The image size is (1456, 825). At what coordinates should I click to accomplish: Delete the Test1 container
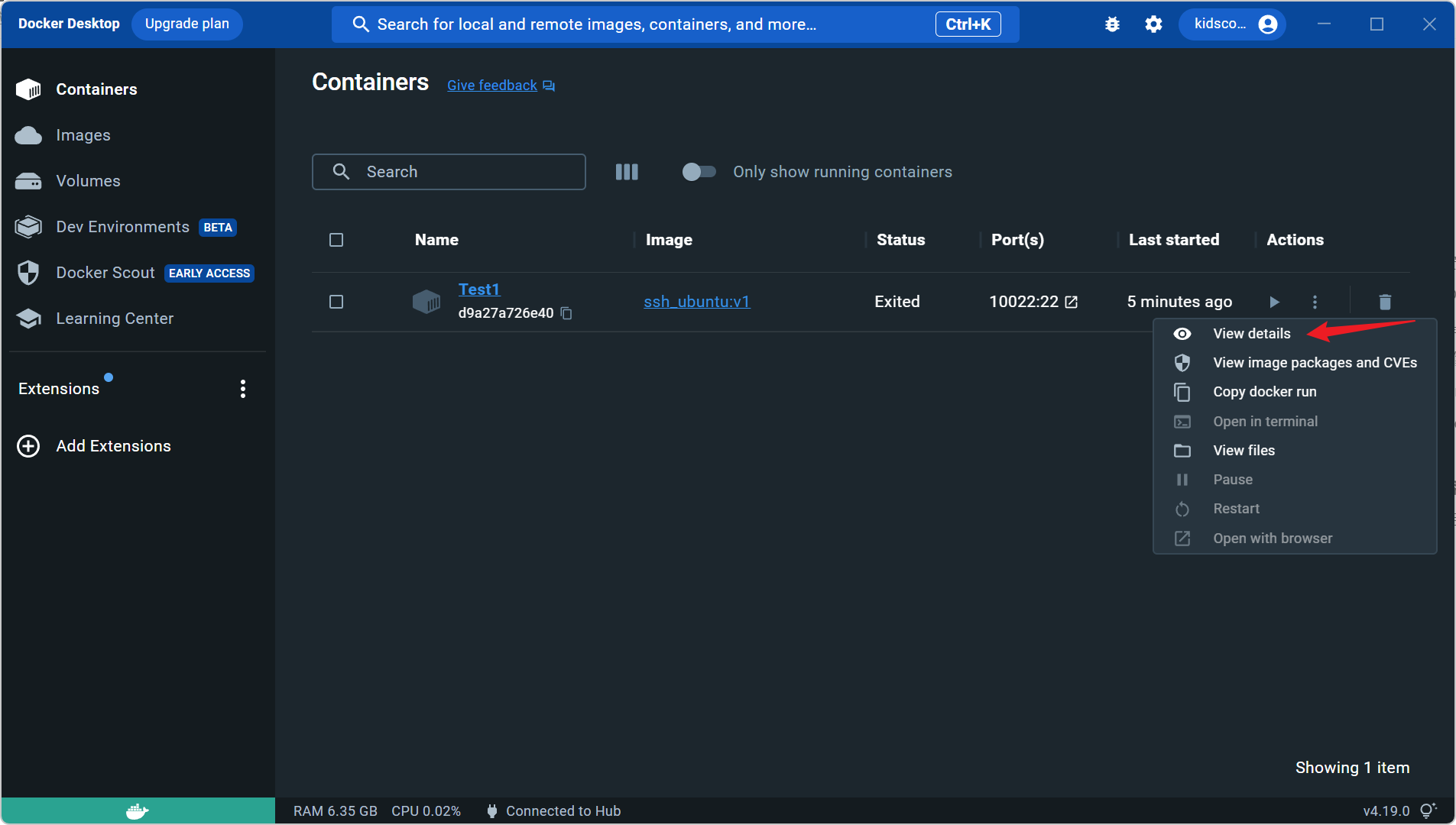pyautogui.click(x=1385, y=302)
